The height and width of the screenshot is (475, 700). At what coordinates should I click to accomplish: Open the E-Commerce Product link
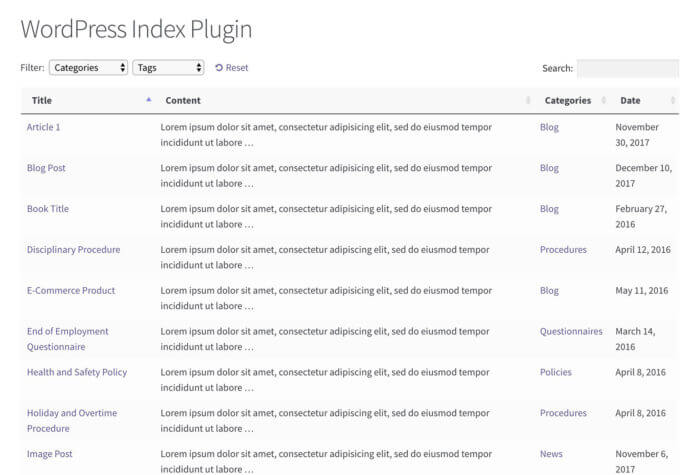click(x=70, y=290)
